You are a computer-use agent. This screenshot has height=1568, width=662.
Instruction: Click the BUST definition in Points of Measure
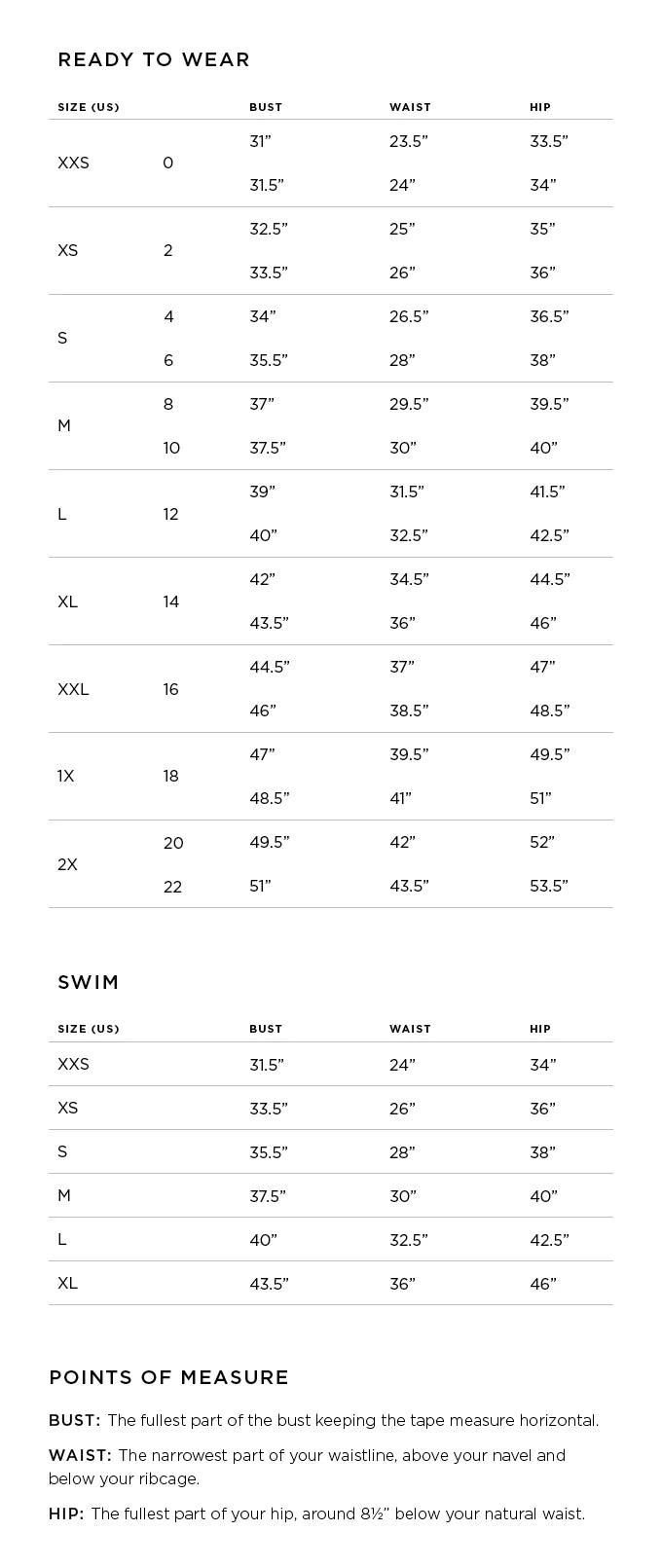323,1421
